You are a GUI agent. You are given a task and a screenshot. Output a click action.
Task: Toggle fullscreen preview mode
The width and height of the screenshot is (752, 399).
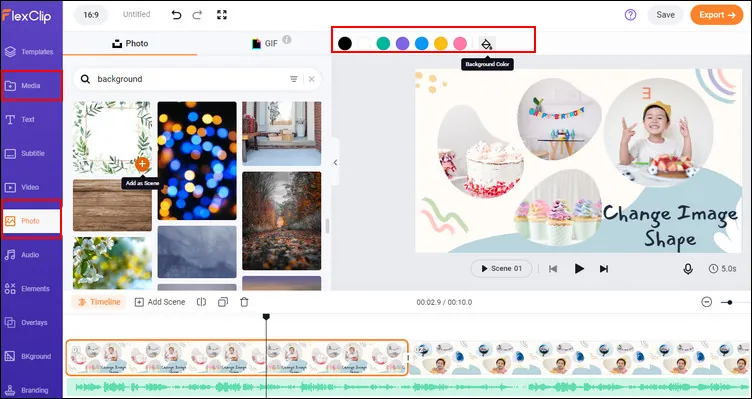coord(222,15)
